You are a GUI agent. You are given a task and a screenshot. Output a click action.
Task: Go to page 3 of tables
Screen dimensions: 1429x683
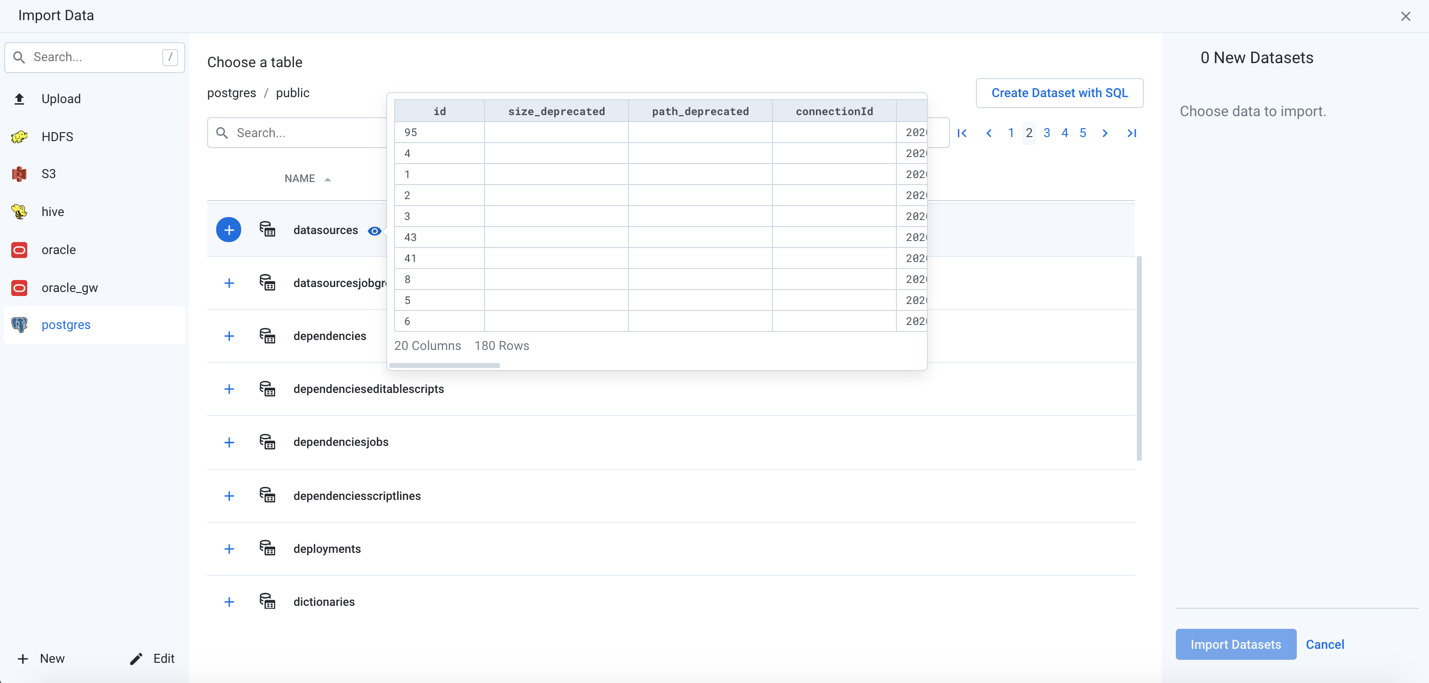1047,133
